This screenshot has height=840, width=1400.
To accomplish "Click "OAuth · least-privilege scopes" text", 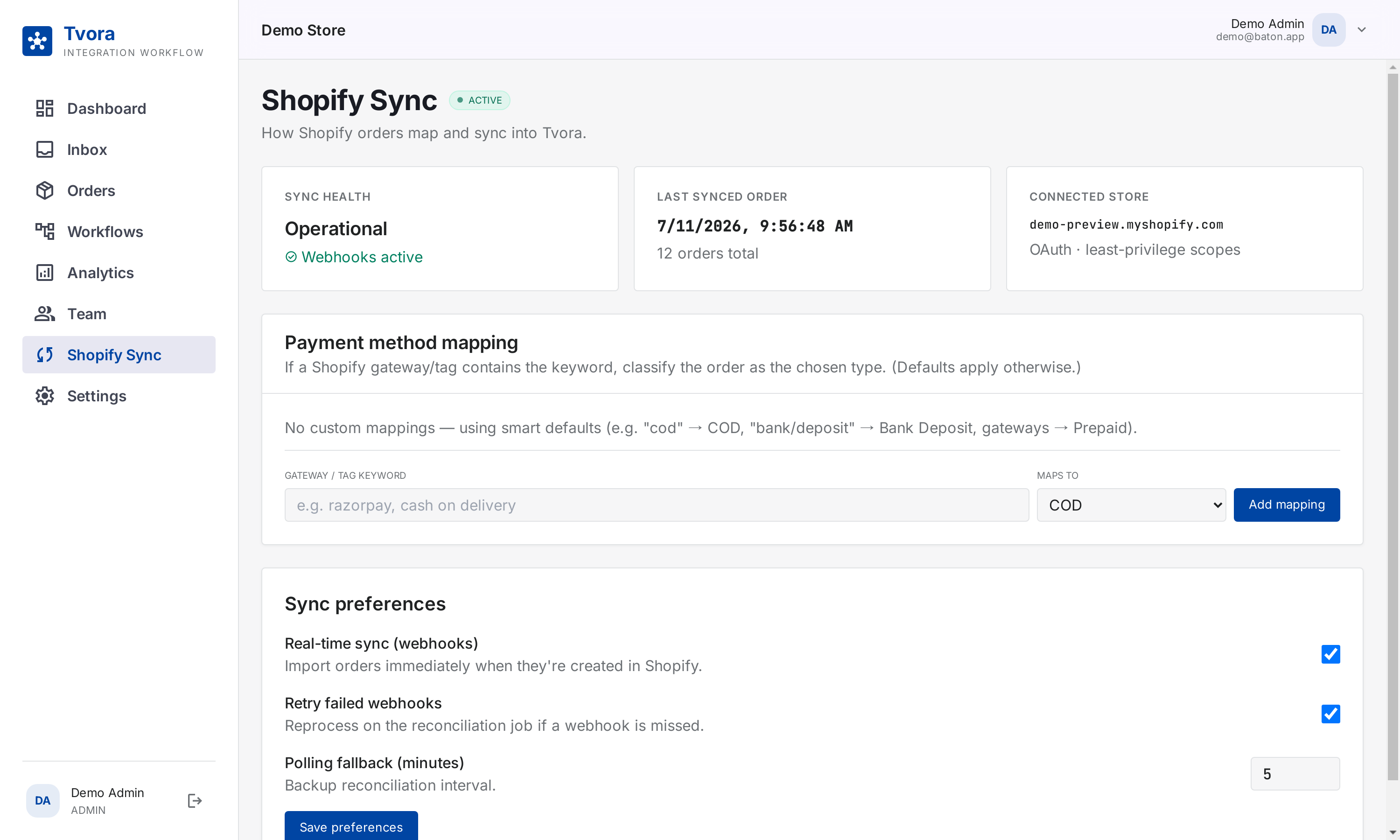I will tap(1134, 250).
